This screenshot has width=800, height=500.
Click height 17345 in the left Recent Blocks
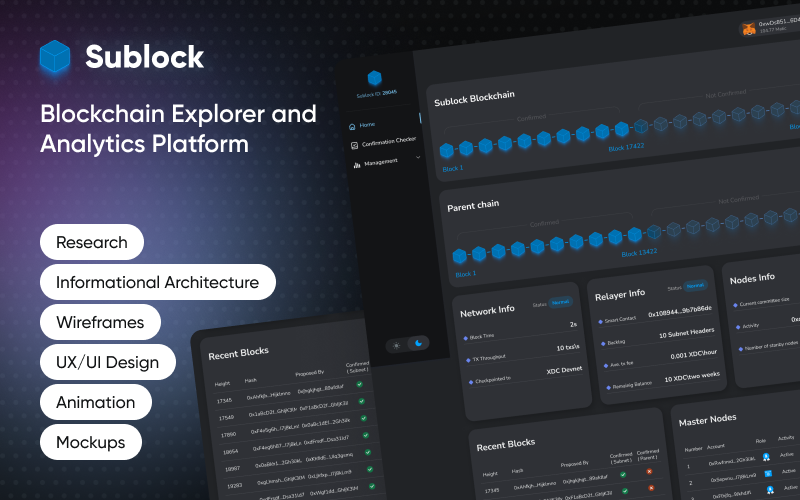224,401
